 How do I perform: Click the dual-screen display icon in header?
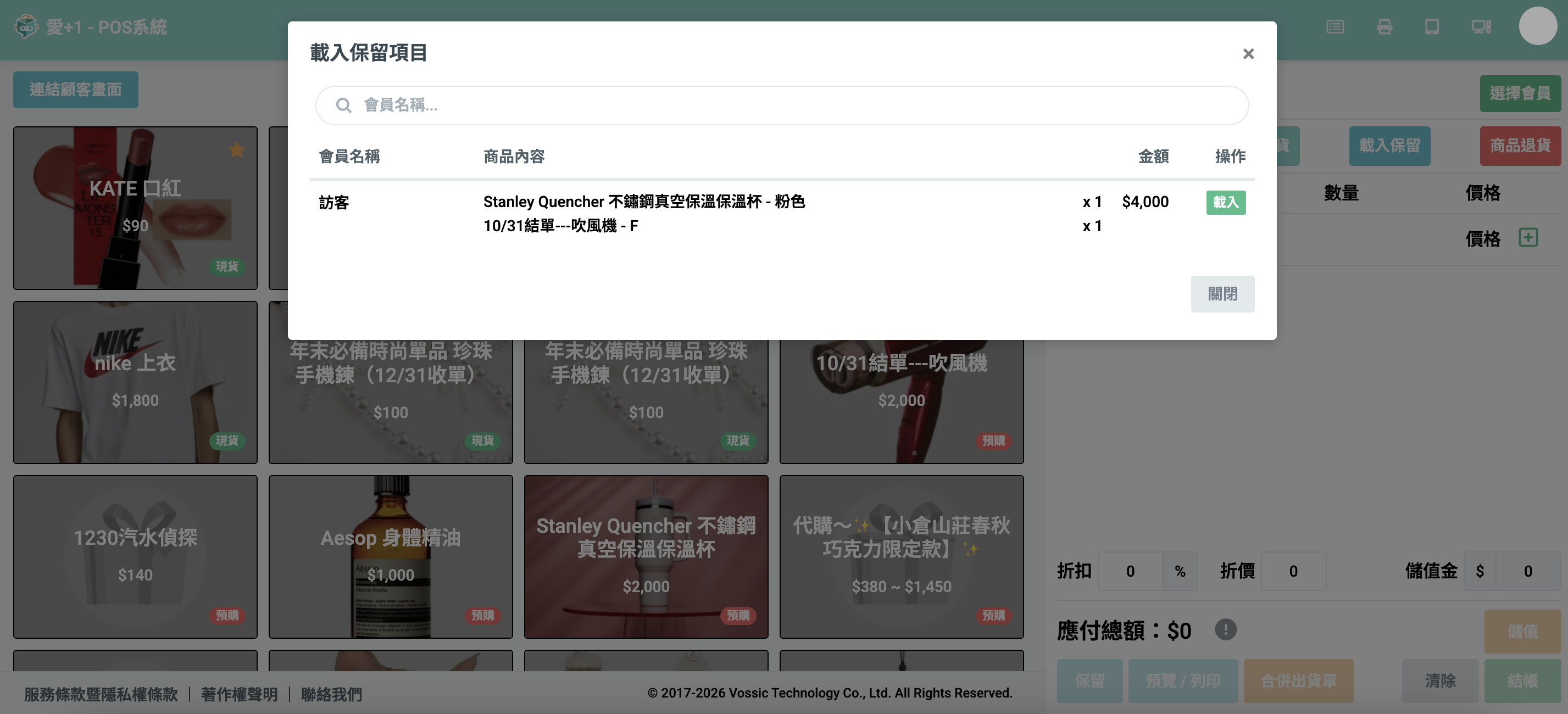pos(1481,27)
